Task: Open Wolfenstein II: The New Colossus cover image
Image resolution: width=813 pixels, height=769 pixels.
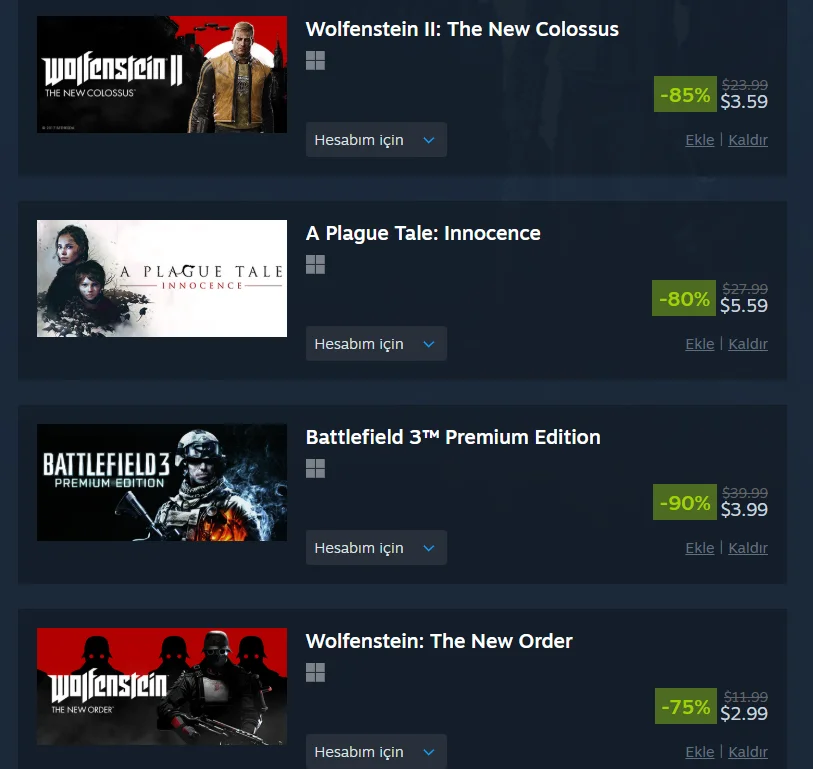Action: coord(162,75)
